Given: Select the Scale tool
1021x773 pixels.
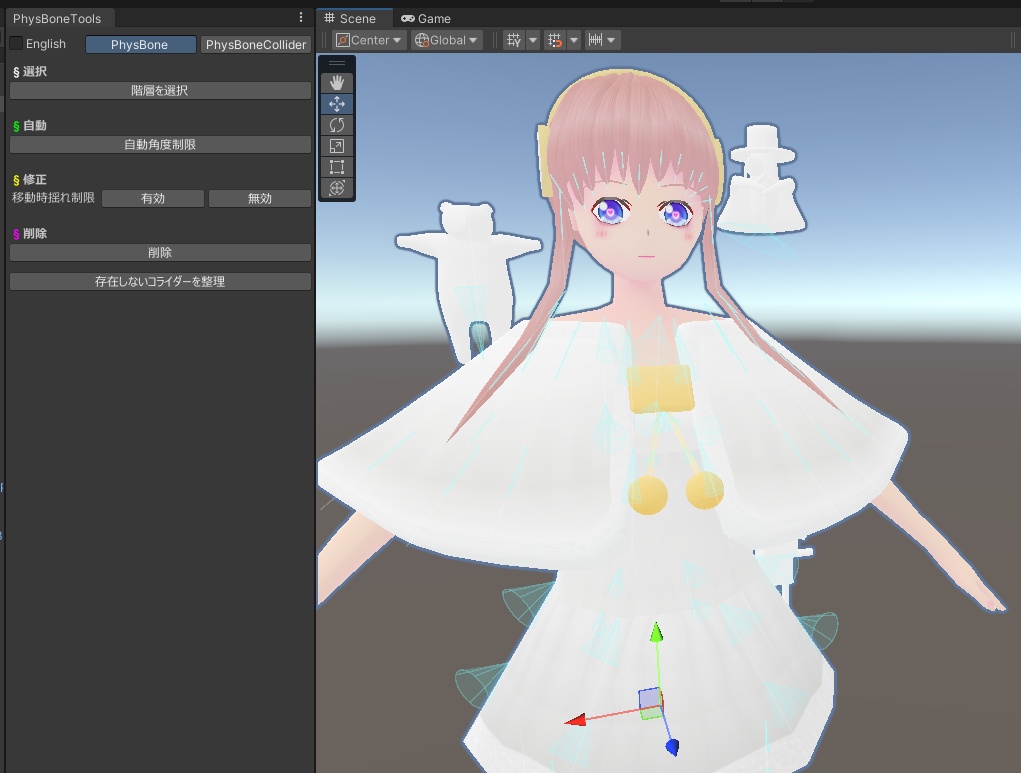Looking at the screenshot, I should click(337, 146).
